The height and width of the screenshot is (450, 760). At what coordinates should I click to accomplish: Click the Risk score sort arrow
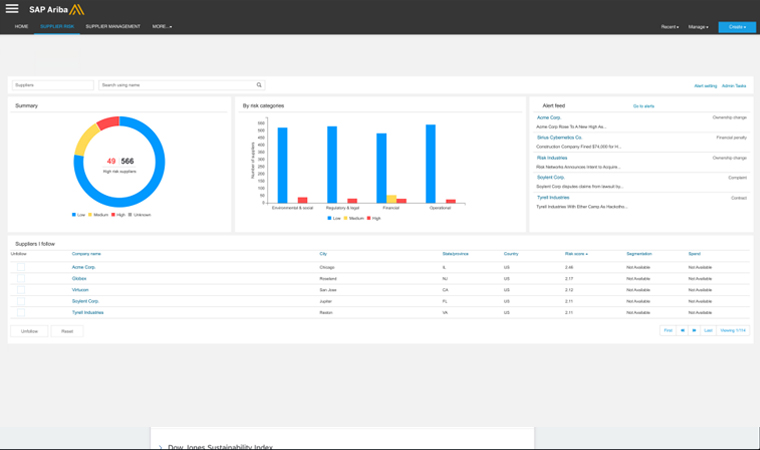coord(587,254)
